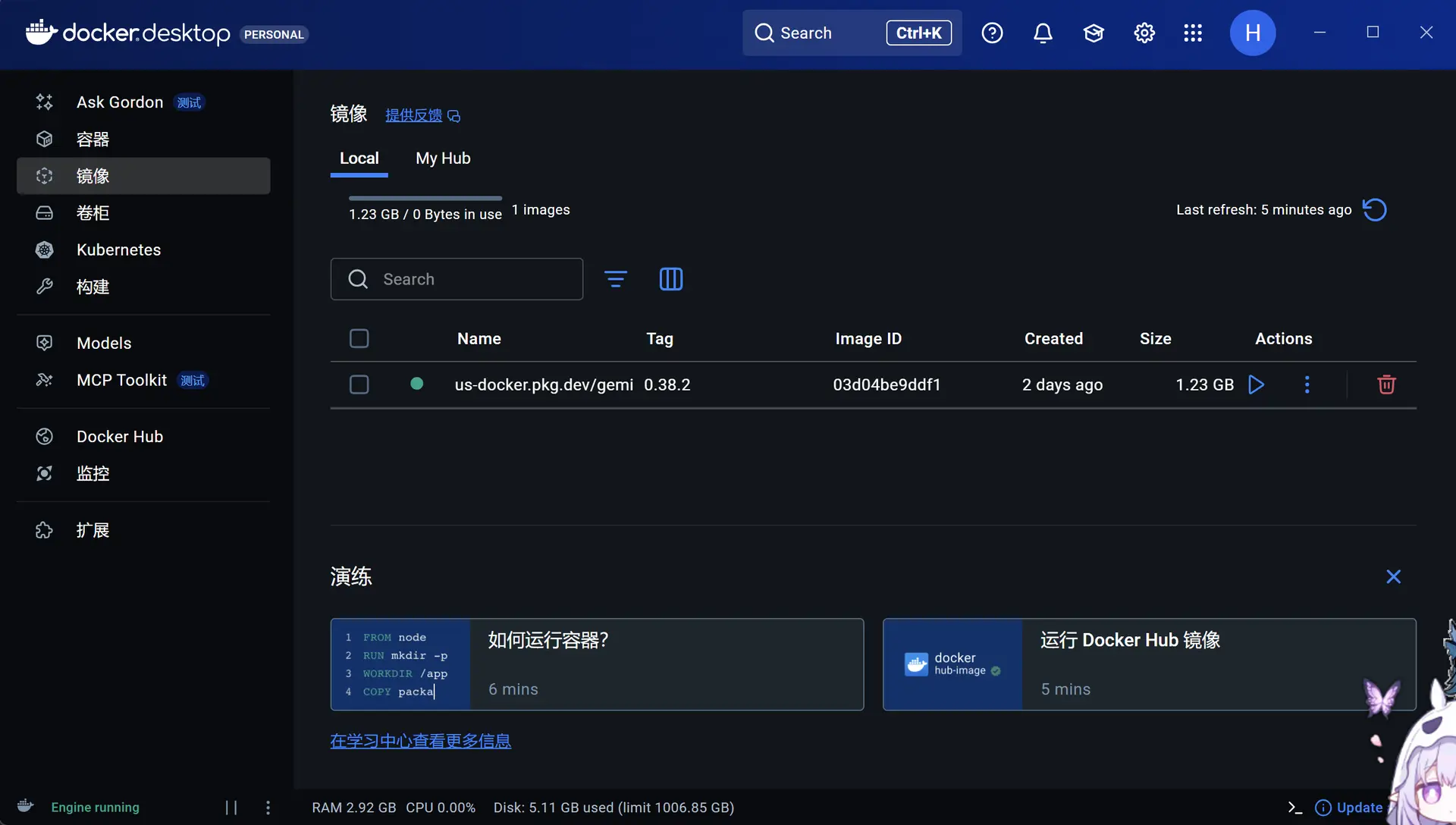Run the us-docker.pkg.dev image

[x=1256, y=385]
